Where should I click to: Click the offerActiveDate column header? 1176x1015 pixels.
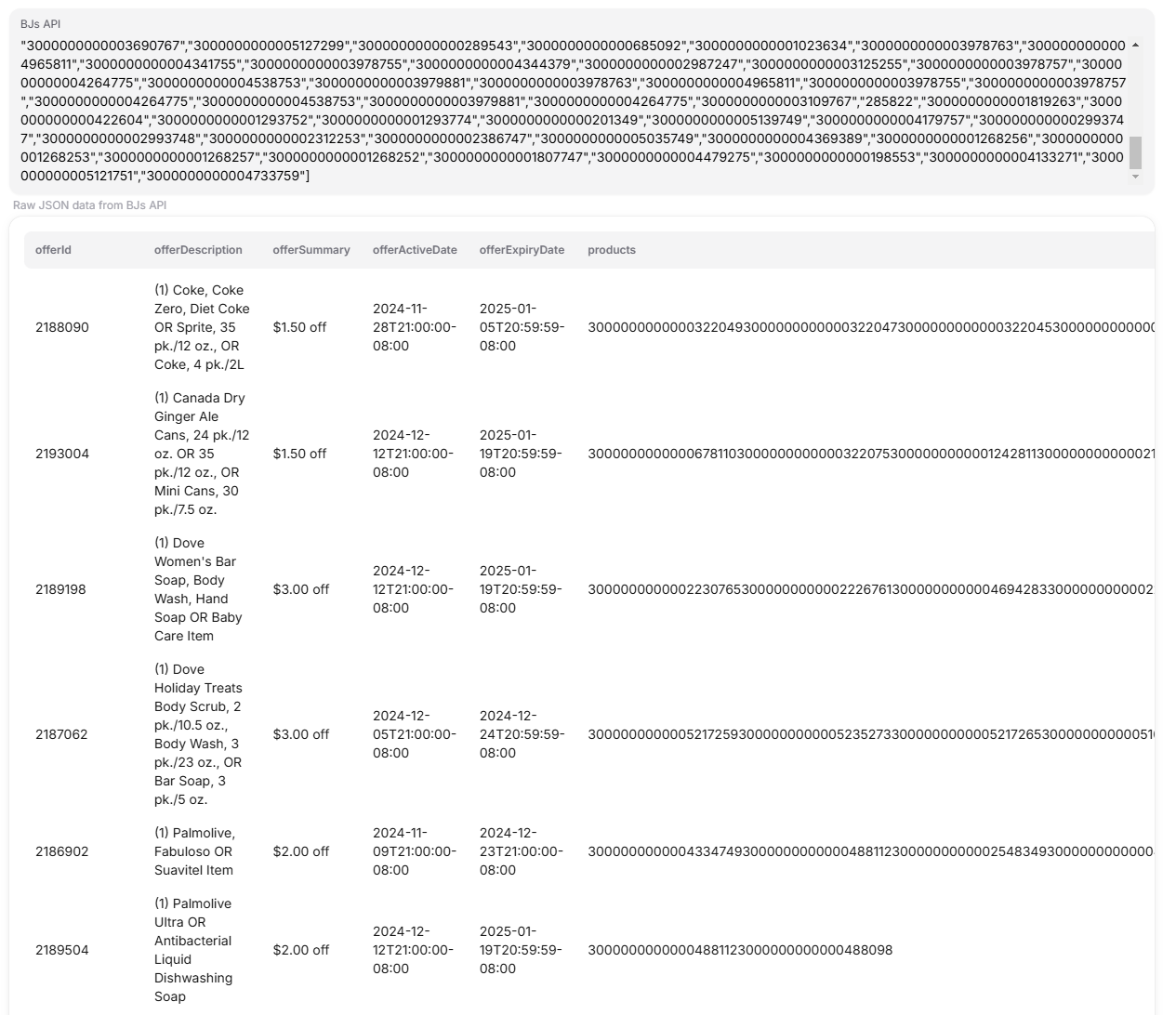[x=415, y=250]
